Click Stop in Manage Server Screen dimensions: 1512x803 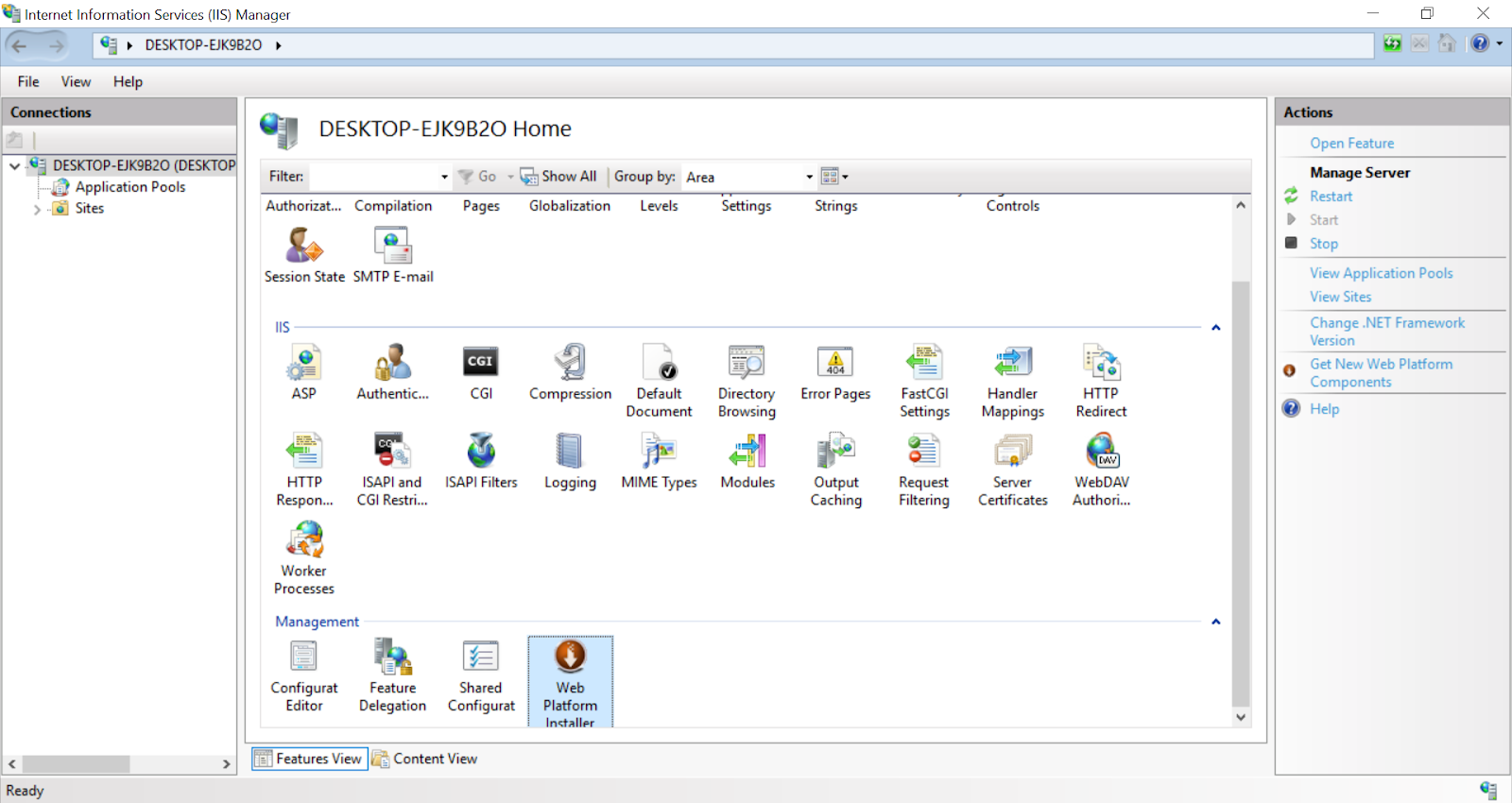coord(1323,244)
